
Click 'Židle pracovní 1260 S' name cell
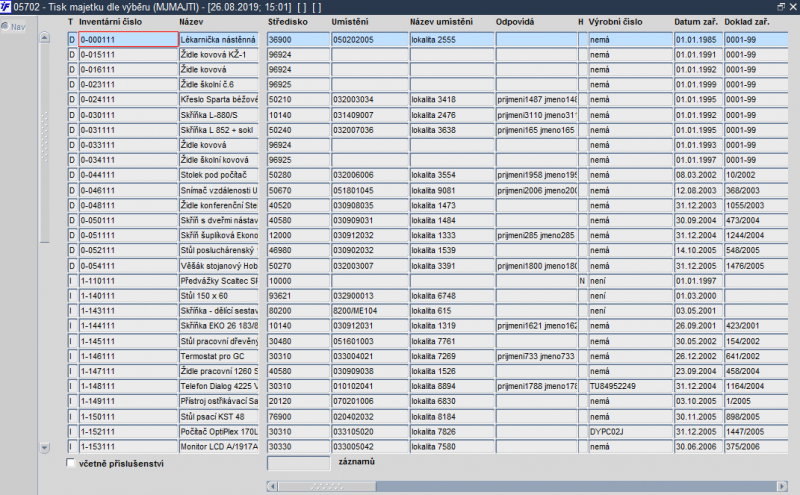click(x=219, y=371)
